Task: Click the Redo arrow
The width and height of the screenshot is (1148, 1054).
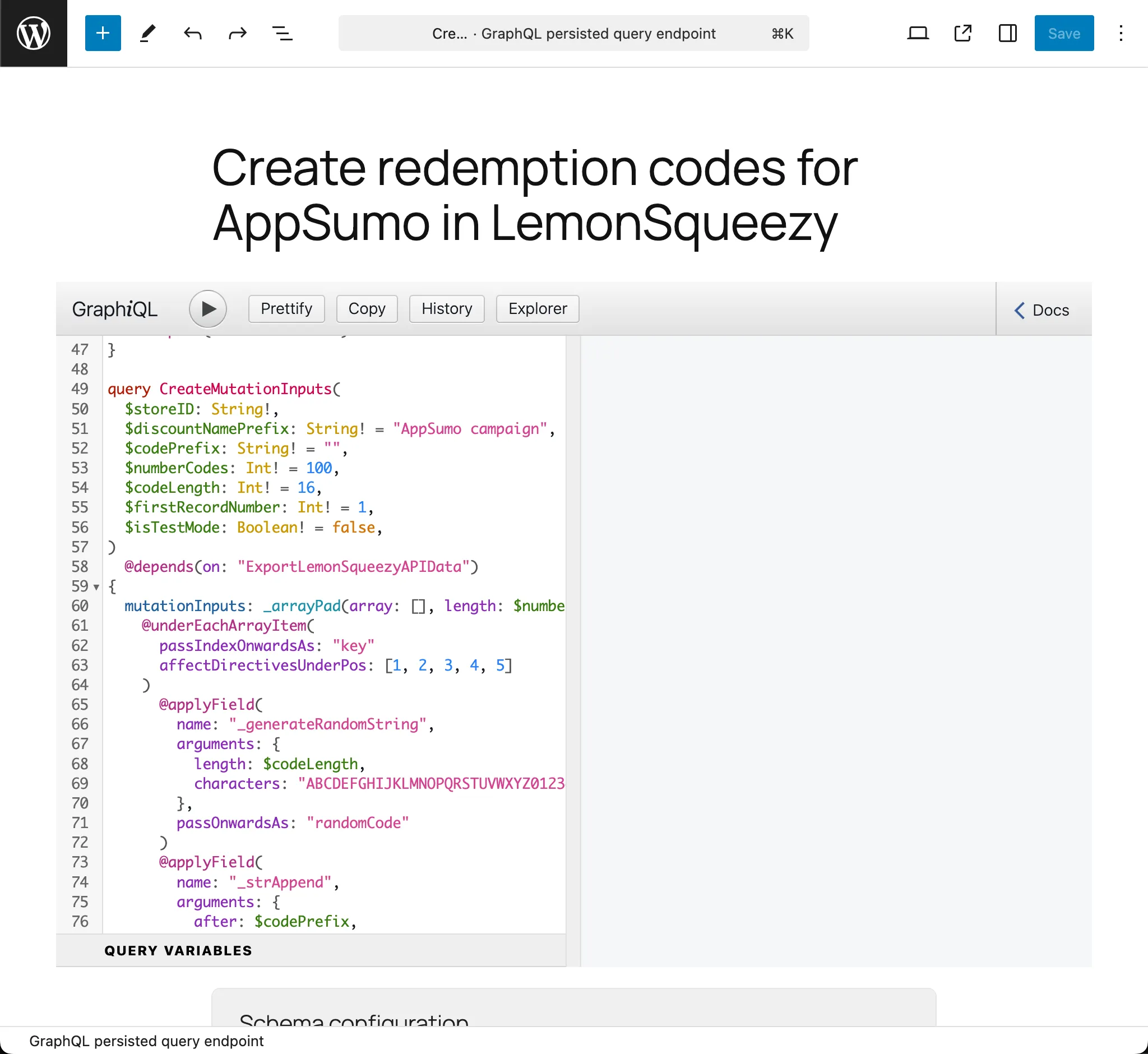Action: 237,33
